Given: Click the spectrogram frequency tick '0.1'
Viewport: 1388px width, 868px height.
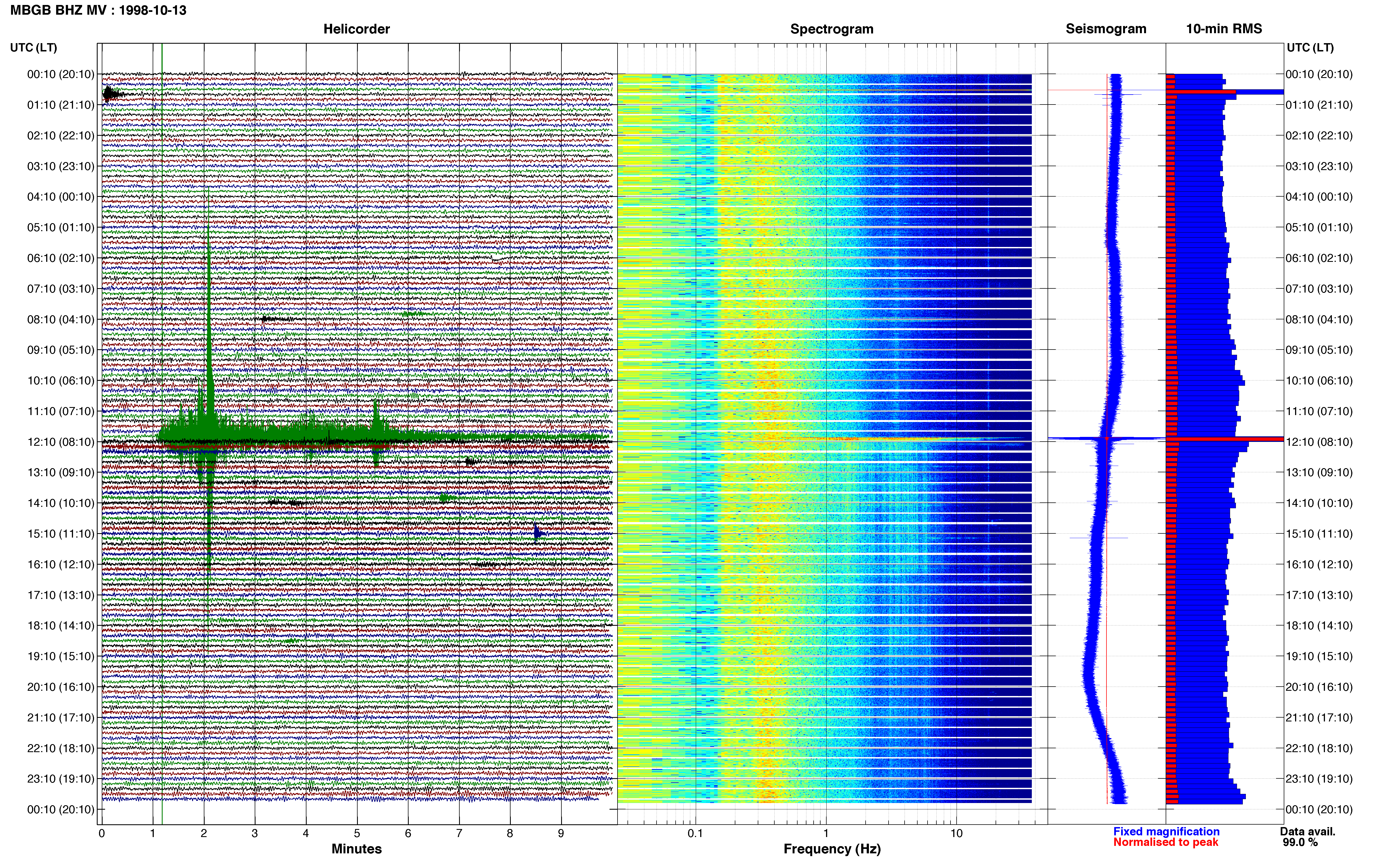Looking at the screenshot, I should click(695, 833).
